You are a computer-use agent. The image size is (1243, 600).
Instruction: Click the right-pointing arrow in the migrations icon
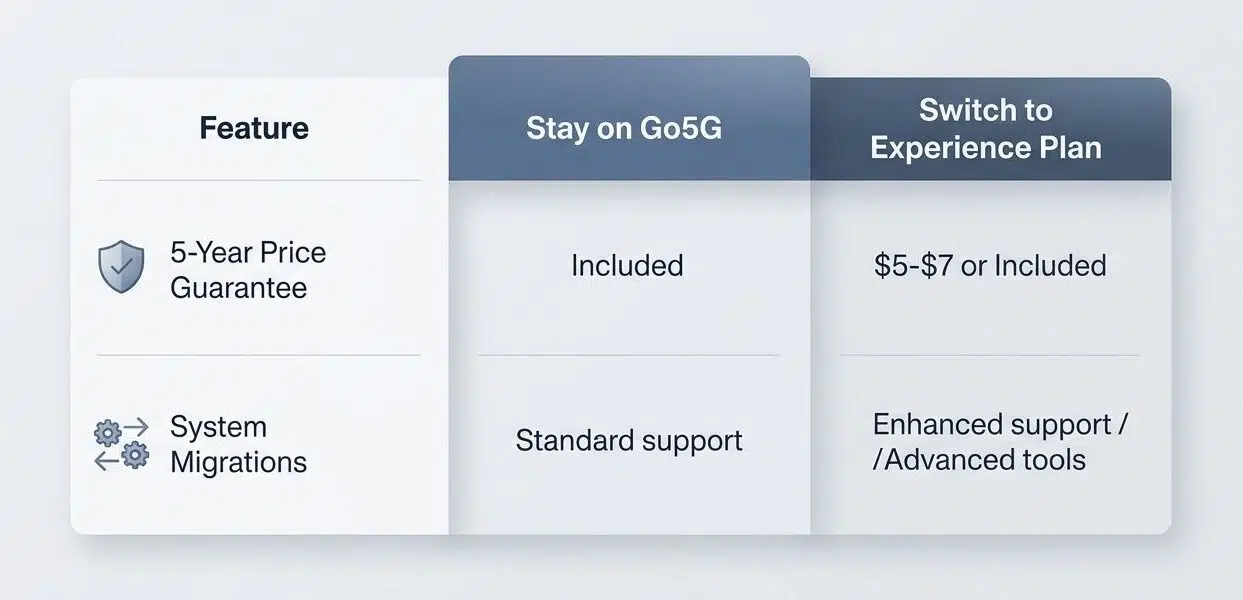(x=135, y=428)
